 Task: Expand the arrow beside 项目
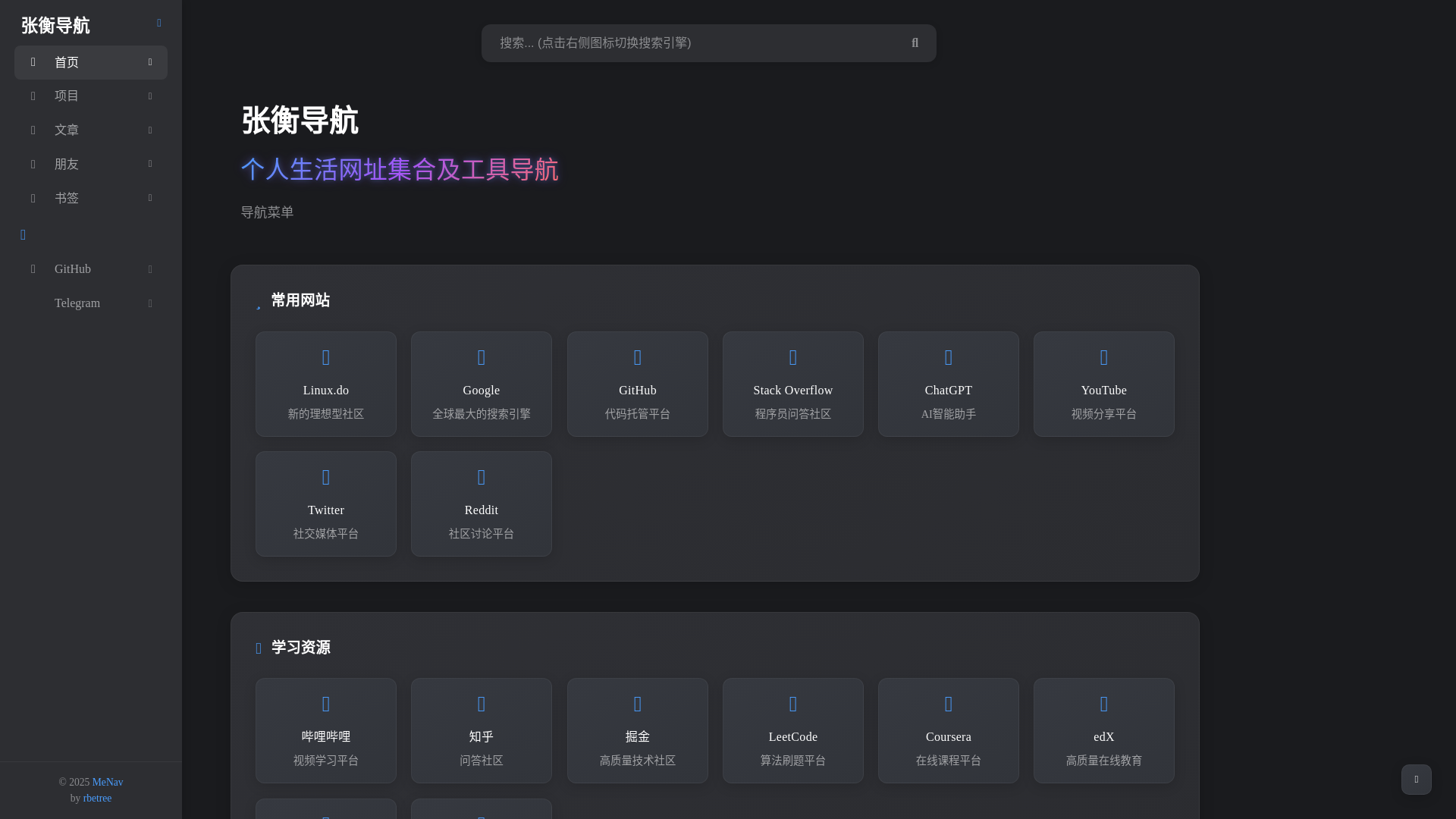point(150,96)
